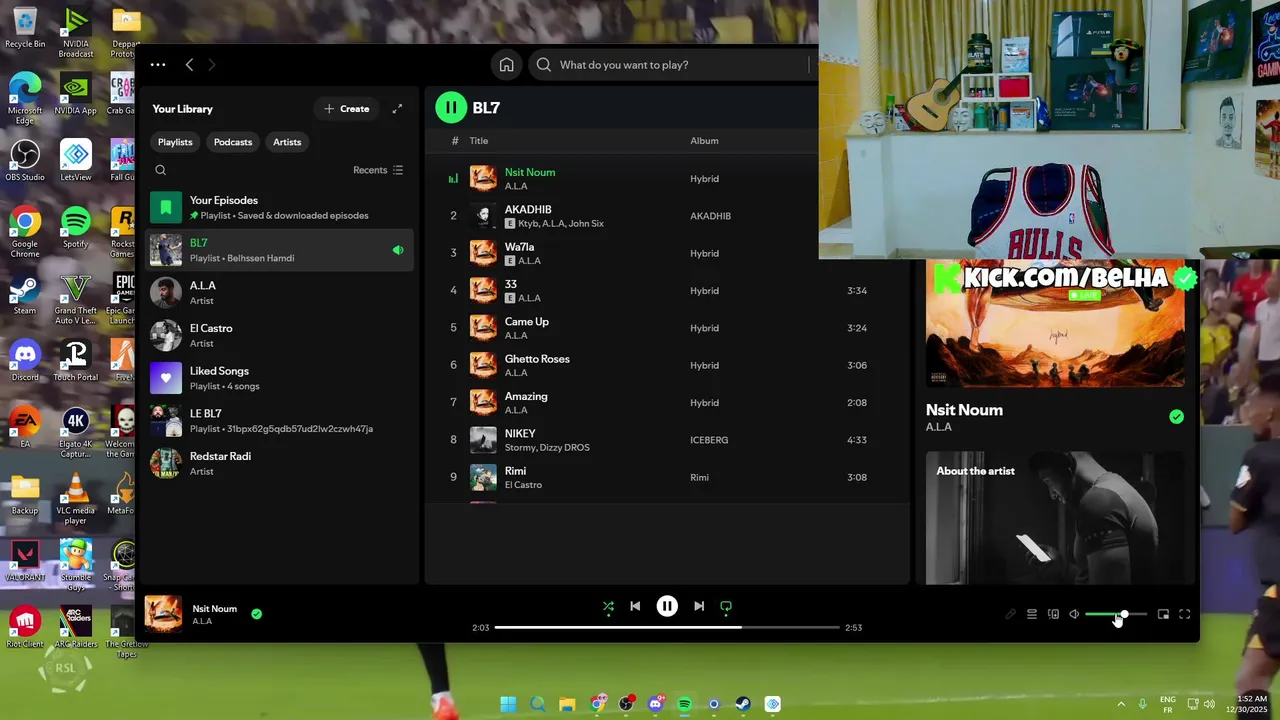The width and height of the screenshot is (1280, 720).
Task: Play the NIKEY track
Action: click(x=520, y=434)
